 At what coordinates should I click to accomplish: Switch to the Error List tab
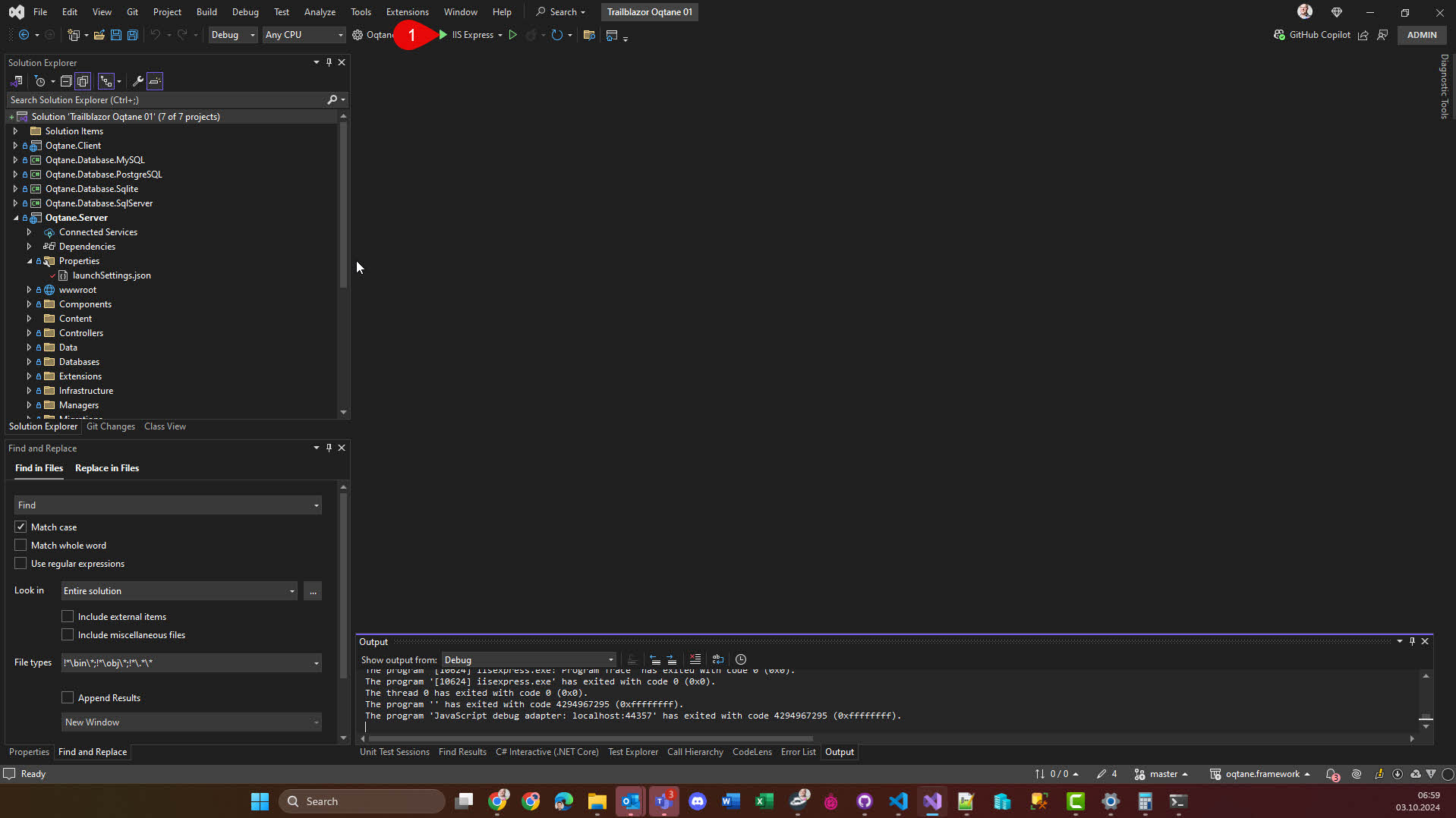pyautogui.click(x=798, y=752)
